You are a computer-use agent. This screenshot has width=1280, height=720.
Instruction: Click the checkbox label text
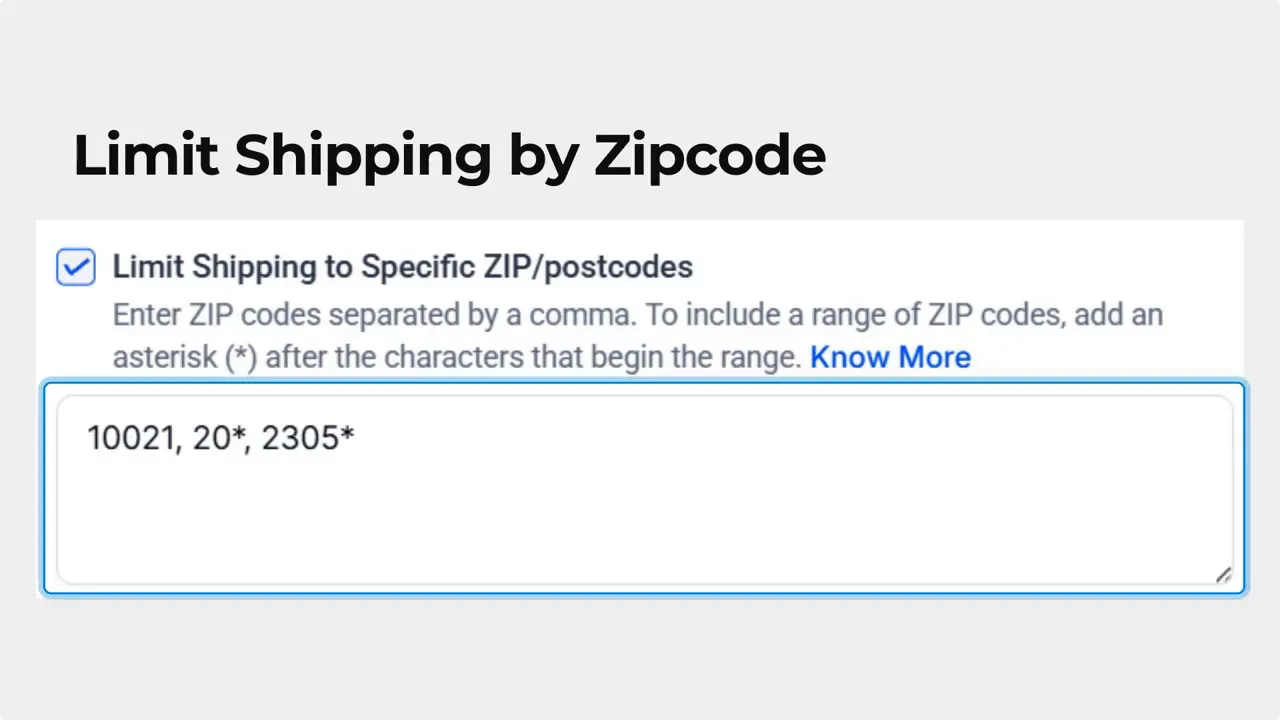[402, 266]
